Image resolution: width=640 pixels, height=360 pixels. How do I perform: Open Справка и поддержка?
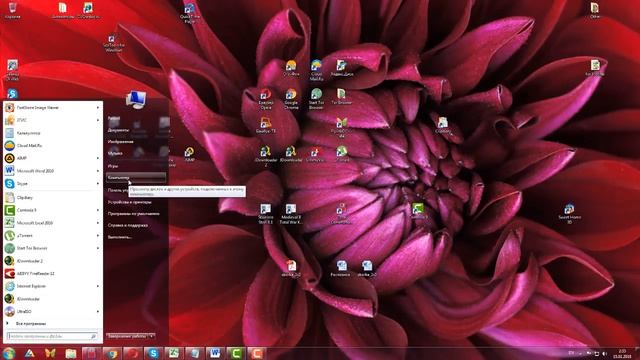coord(128,225)
